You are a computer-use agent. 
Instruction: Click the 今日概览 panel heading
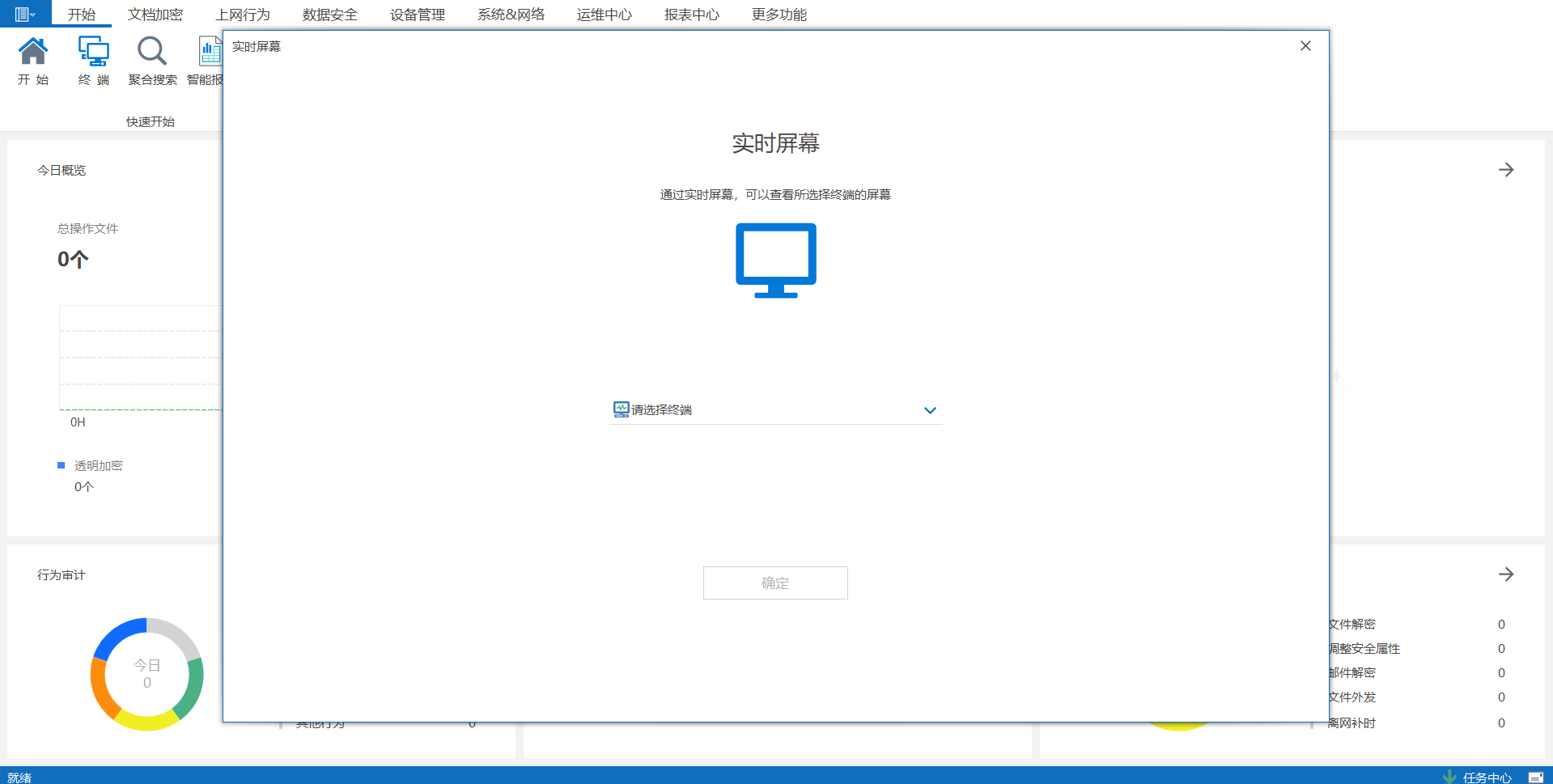click(62, 171)
